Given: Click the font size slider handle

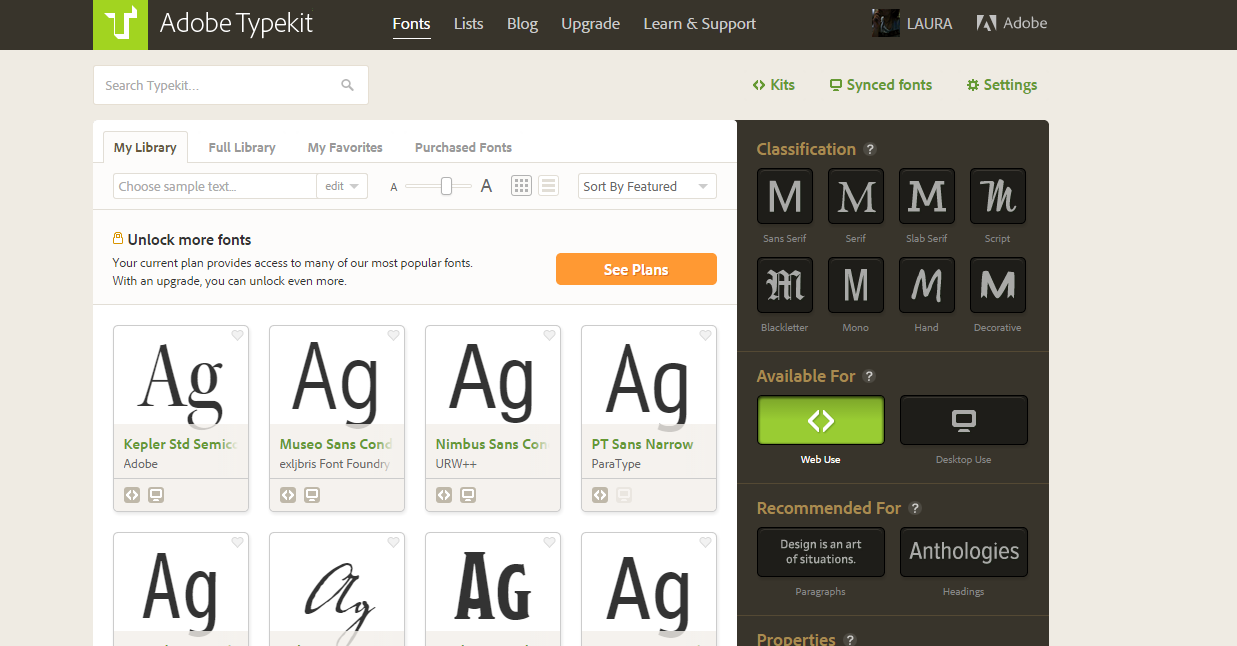Looking at the screenshot, I should 447,186.
